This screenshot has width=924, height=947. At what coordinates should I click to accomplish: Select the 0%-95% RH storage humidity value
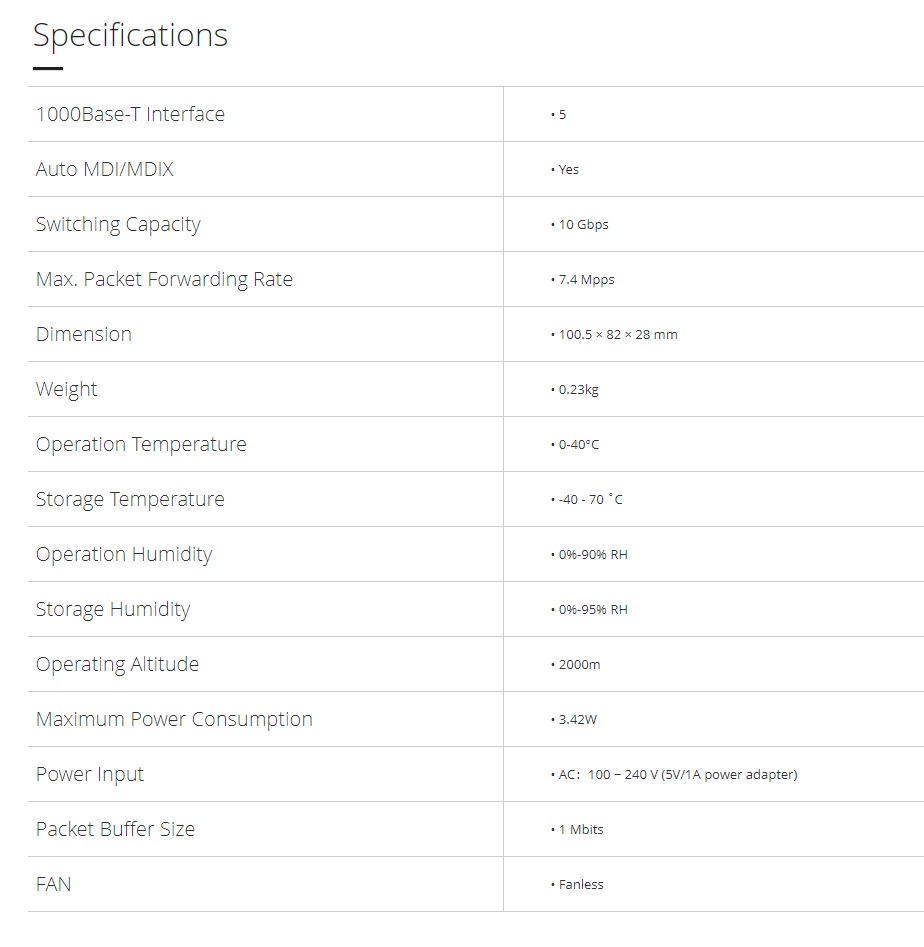click(592, 610)
